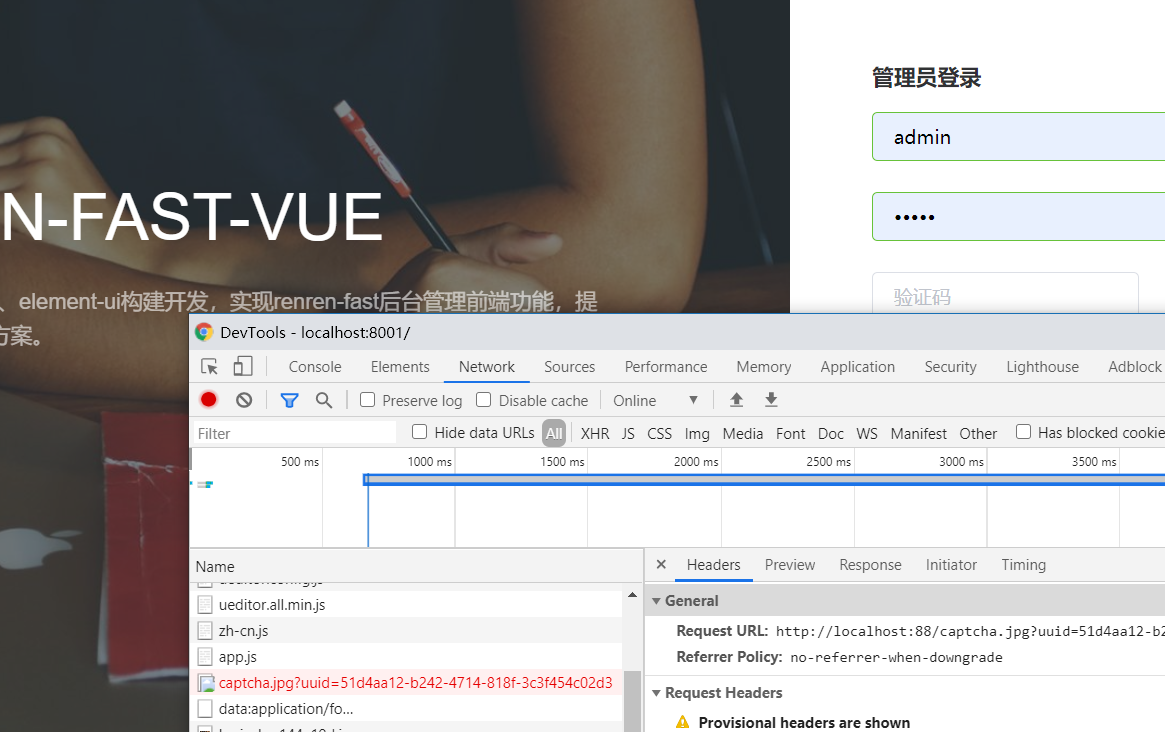The height and width of the screenshot is (732, 1165).
Task: Open the Initiator detail tab
Action: 951,565
